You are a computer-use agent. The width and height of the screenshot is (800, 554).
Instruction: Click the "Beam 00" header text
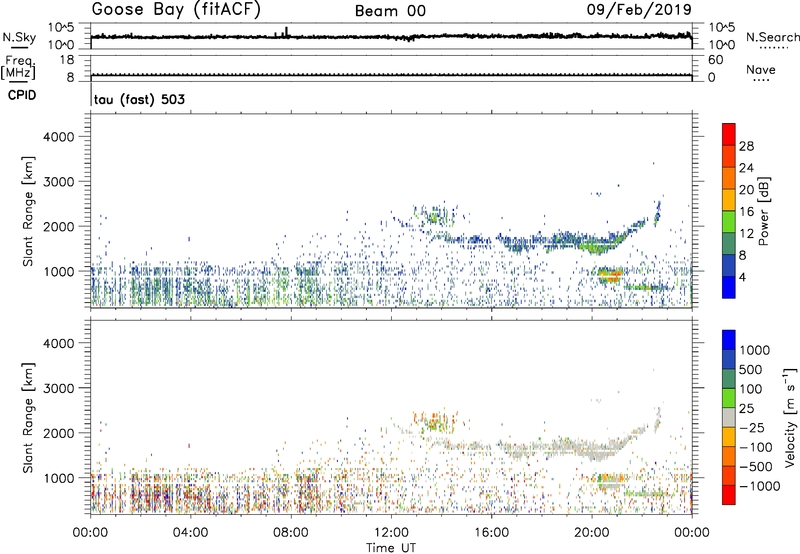[390, 11]
